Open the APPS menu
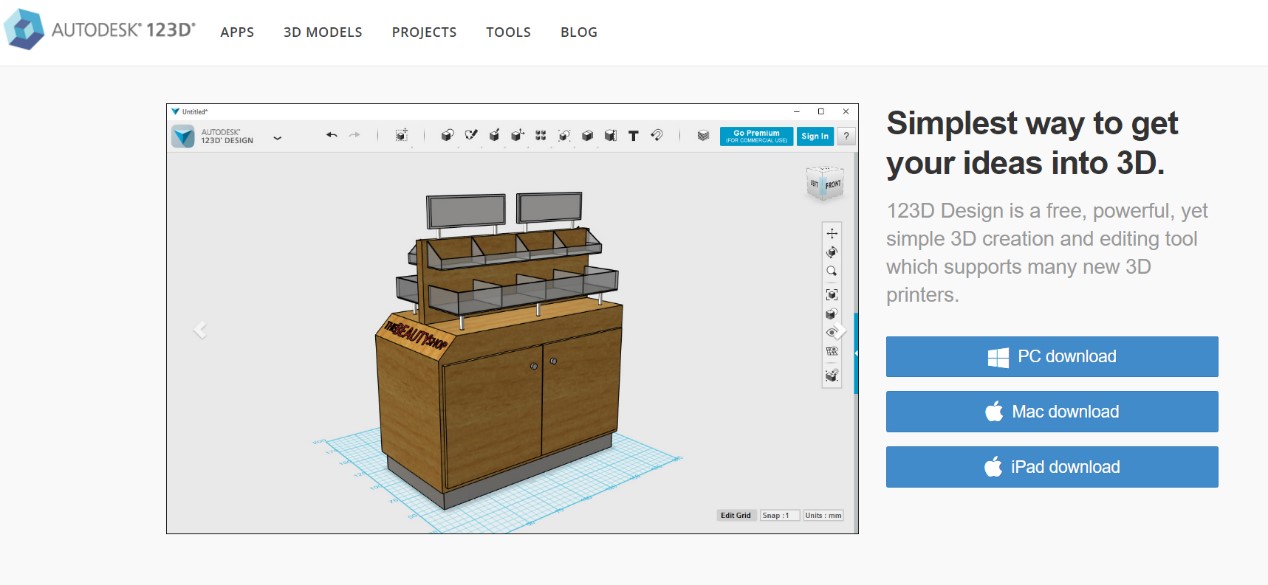The image size is (1268, 585). point(237,32)
